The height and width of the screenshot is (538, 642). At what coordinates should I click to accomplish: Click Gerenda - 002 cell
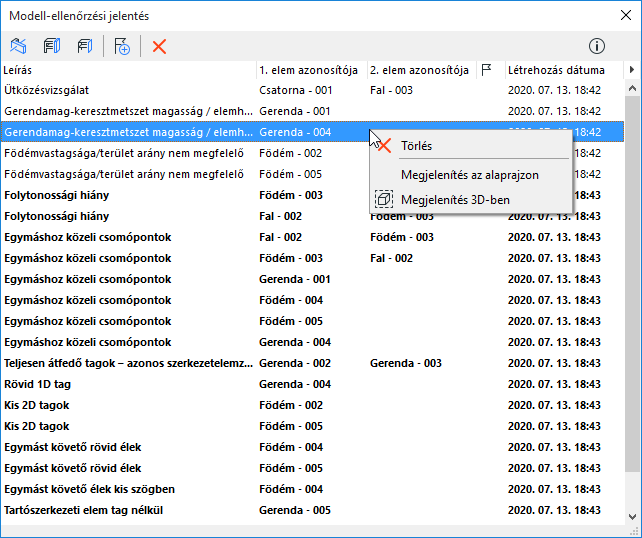click(x=295, y=363)
